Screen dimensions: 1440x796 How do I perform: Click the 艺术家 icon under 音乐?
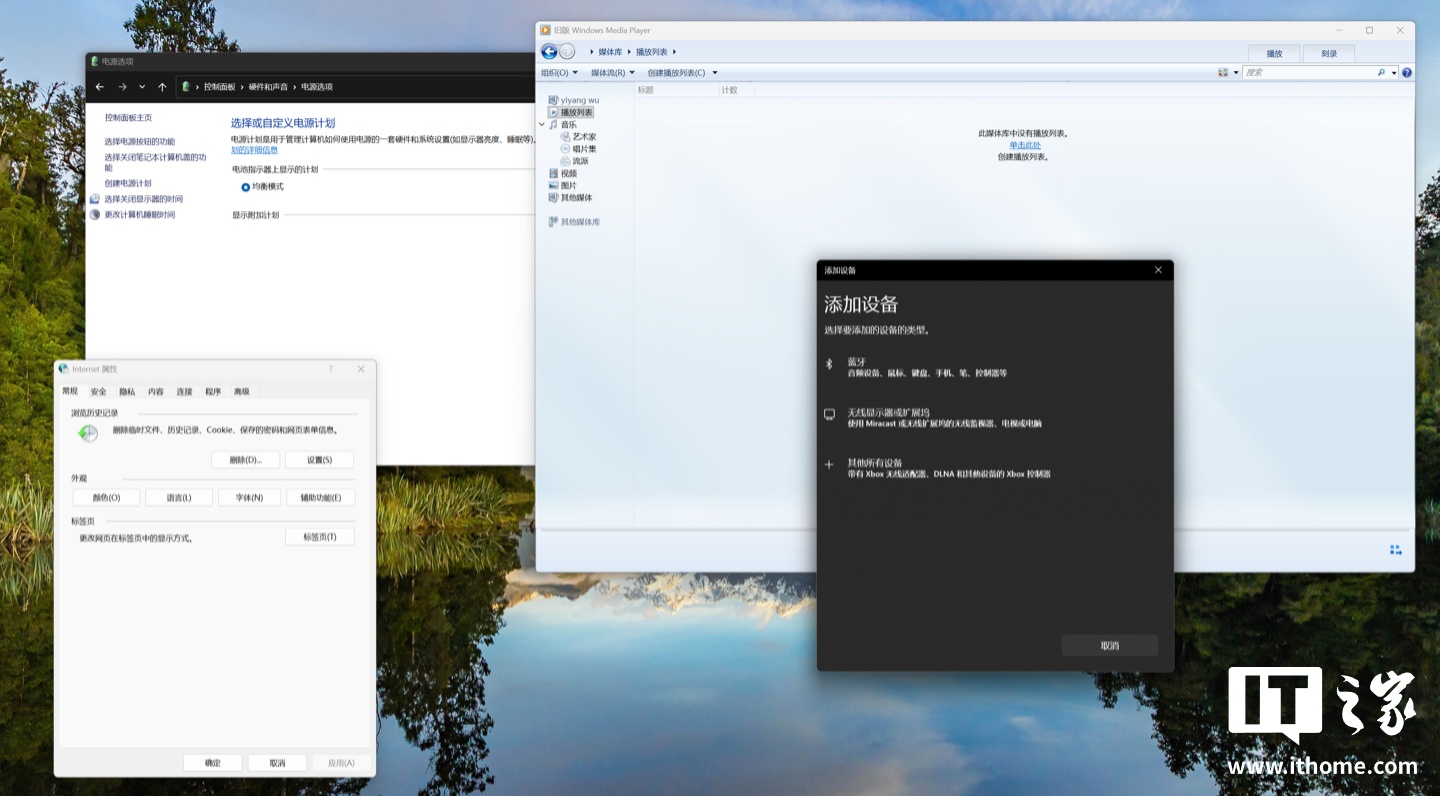pyautogui.click(x=565, y=137)
